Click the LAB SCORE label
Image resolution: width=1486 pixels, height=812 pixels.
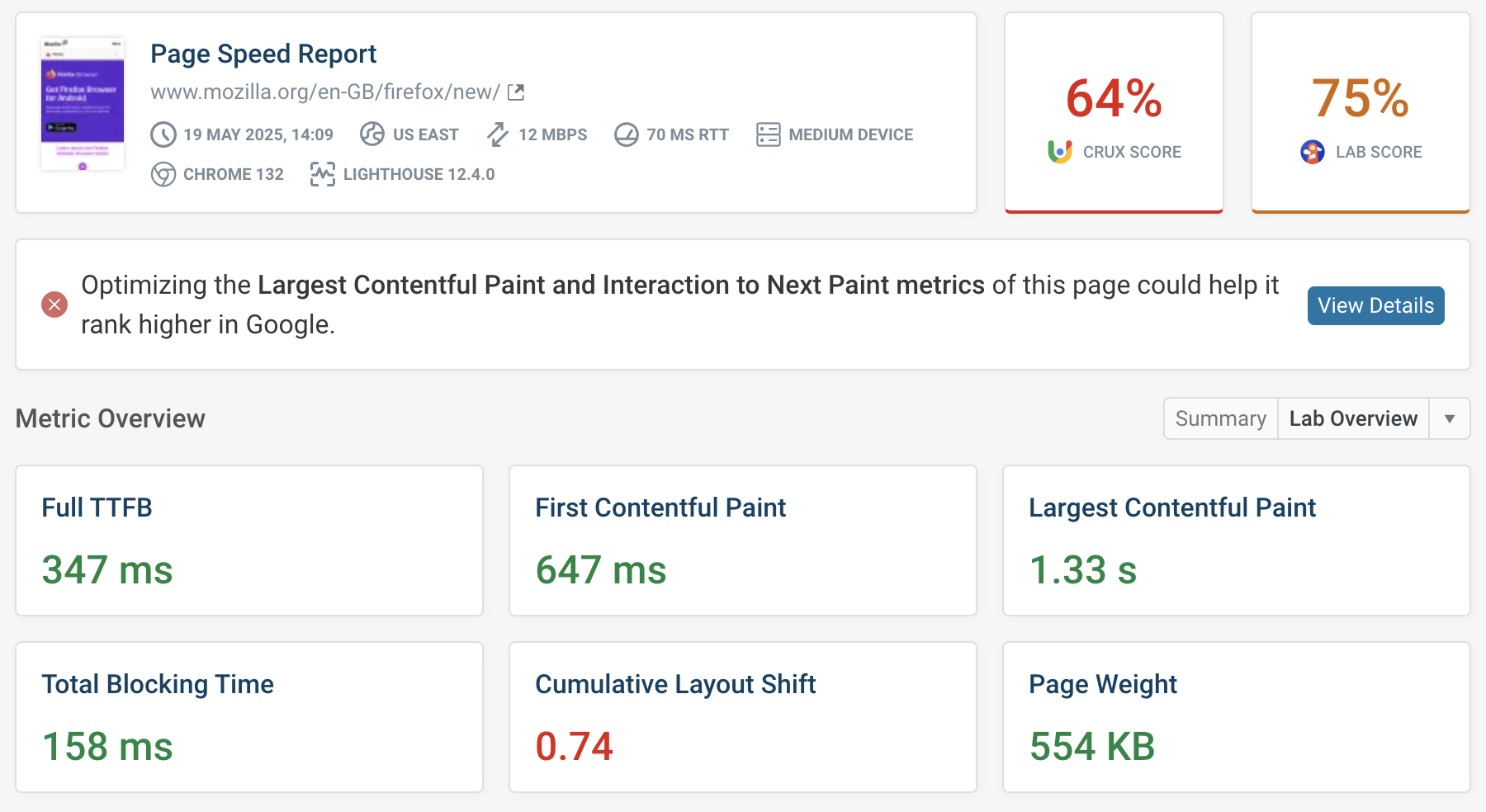1379,152
